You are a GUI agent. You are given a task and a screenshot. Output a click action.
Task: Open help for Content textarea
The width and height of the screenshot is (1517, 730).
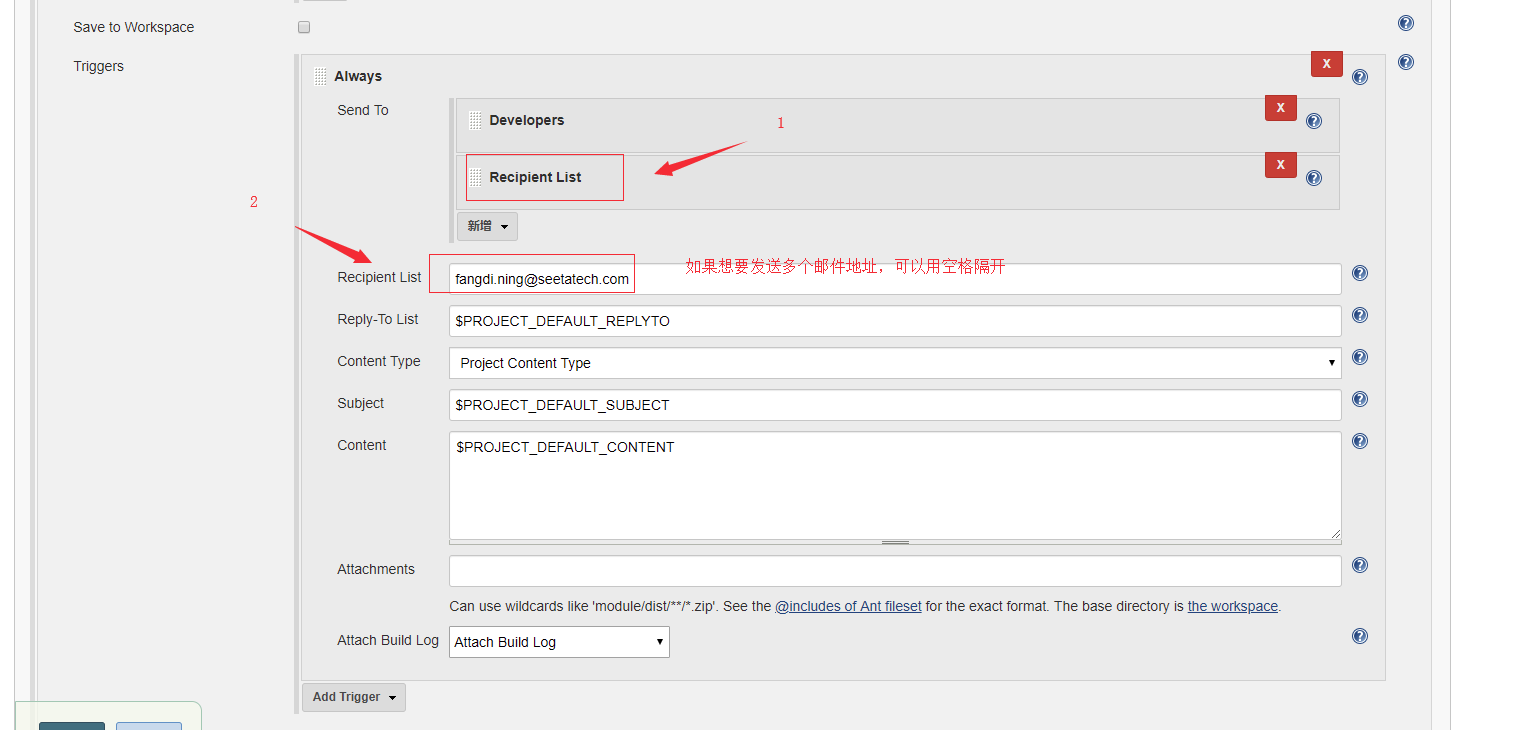pos(1360,441)
